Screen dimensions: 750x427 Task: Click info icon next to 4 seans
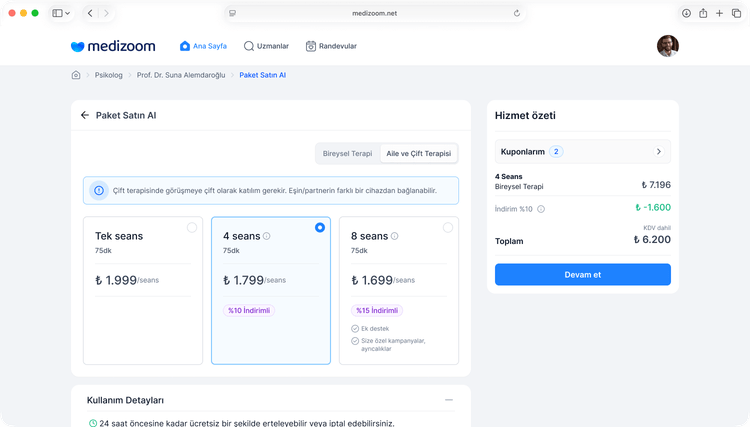pyautogui.click(x=267, y=237)
